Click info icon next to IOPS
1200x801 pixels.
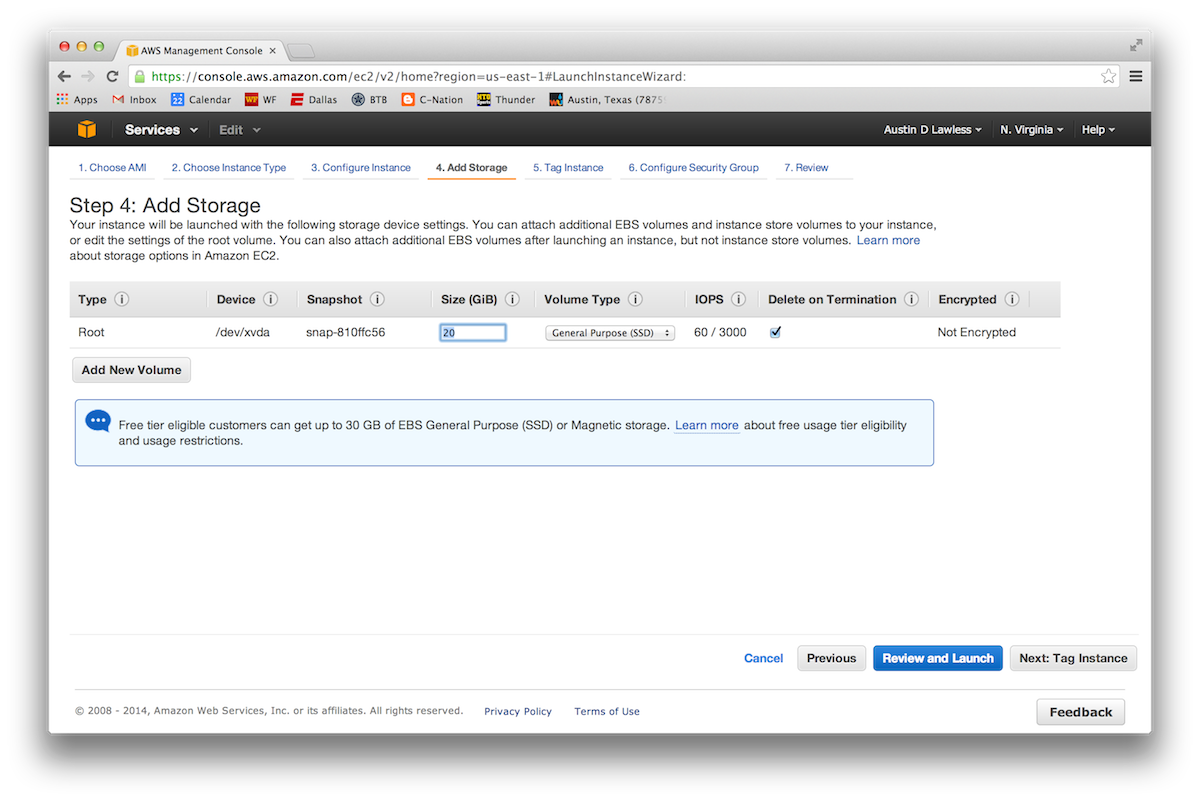(x=739, y=299)
